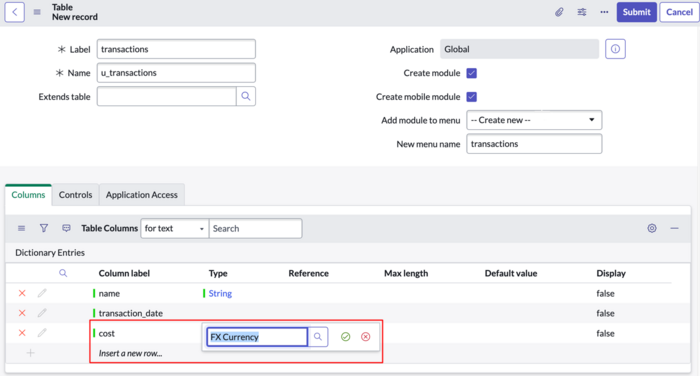Open attachments via the paperclip icon
700x376 pixels.
pos(559,12)
